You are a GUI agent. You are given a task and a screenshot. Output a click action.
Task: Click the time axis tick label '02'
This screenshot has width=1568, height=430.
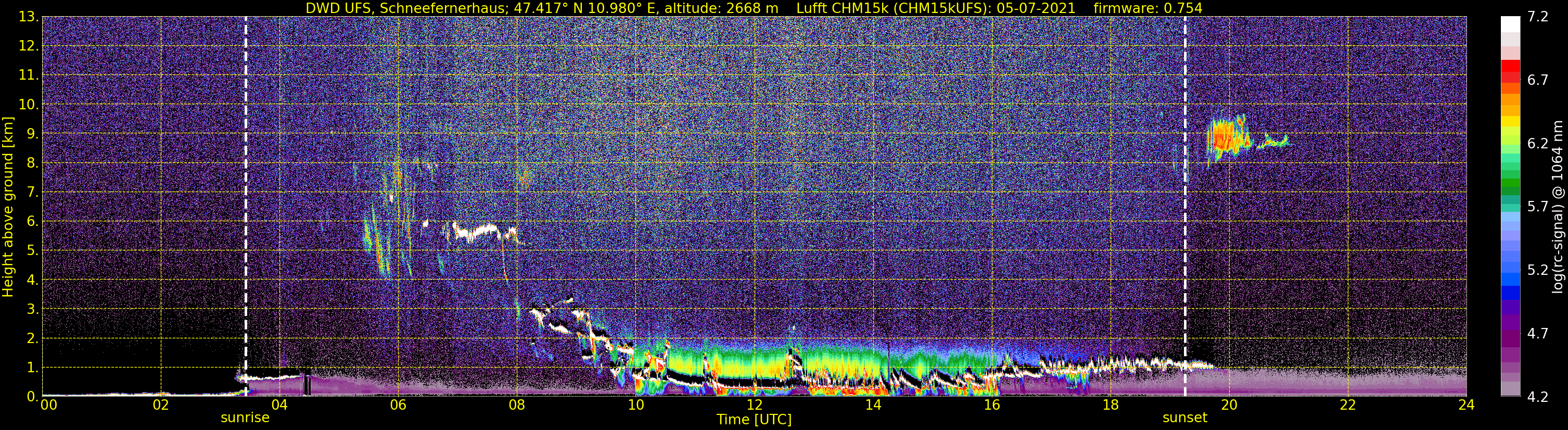click(x=161, y=405)
